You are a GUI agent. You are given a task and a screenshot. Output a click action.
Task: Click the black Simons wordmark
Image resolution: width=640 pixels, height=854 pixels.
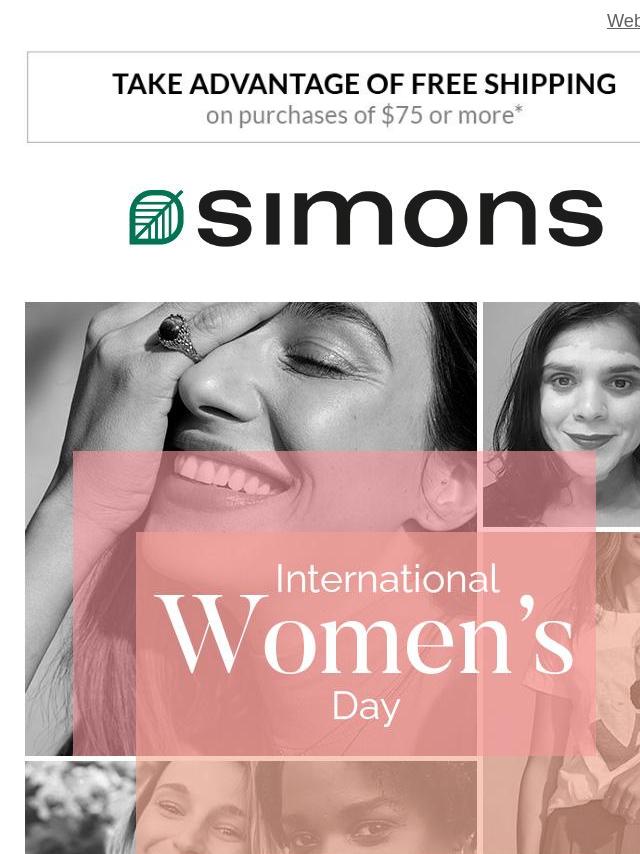click(x=400, y=217)
